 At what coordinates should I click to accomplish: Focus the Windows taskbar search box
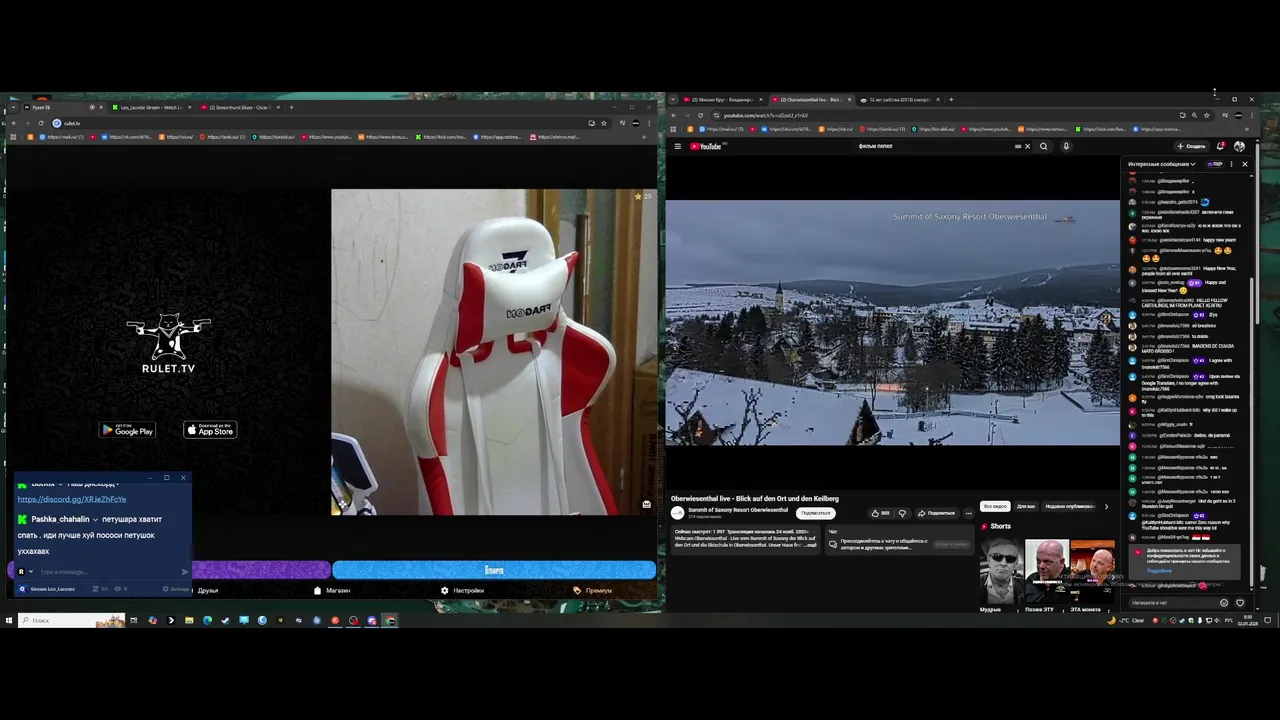coord(70,620)
